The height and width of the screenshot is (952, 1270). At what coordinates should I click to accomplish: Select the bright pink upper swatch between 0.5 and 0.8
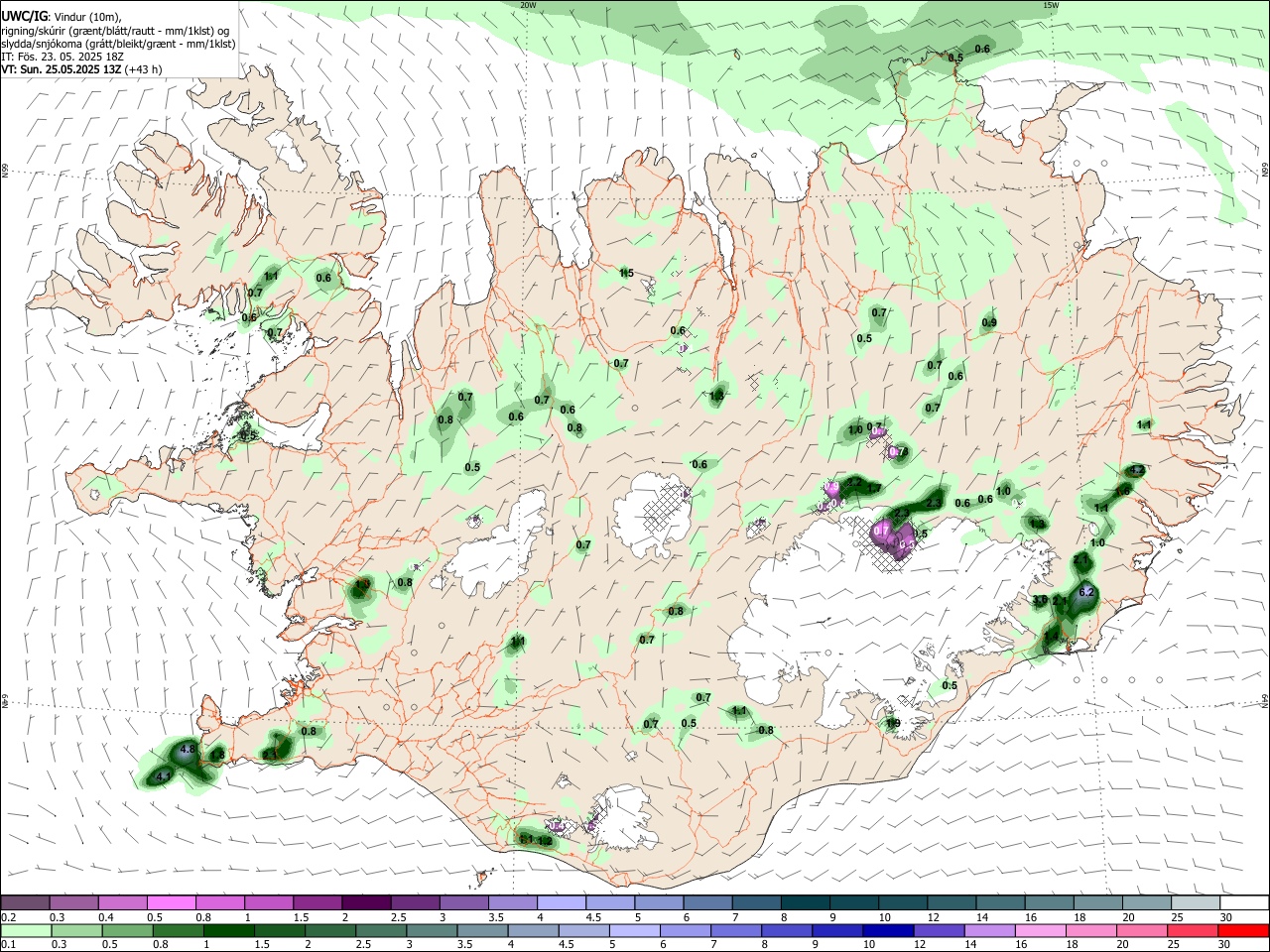pyautogui.click(x=172, y=902)
